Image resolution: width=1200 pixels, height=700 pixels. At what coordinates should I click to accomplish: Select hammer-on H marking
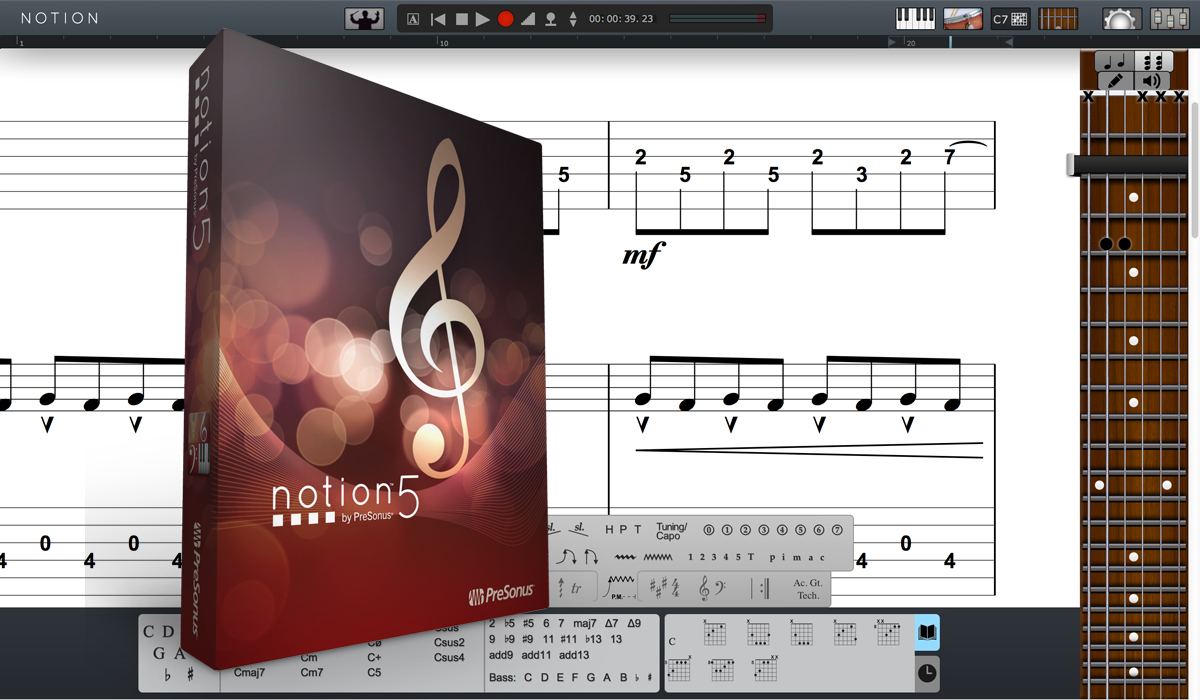pos(609,530)
